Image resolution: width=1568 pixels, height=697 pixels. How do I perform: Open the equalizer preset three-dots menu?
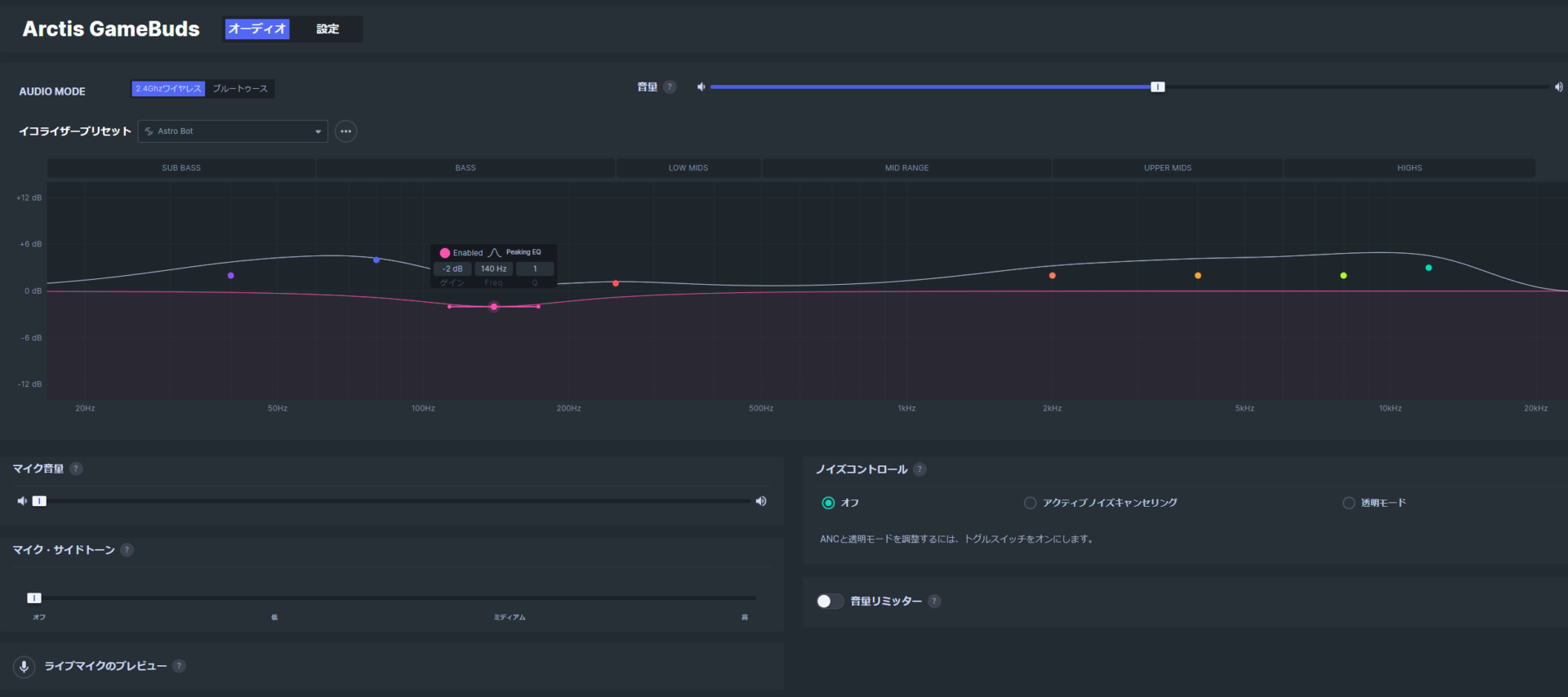[x=345, y=131]
